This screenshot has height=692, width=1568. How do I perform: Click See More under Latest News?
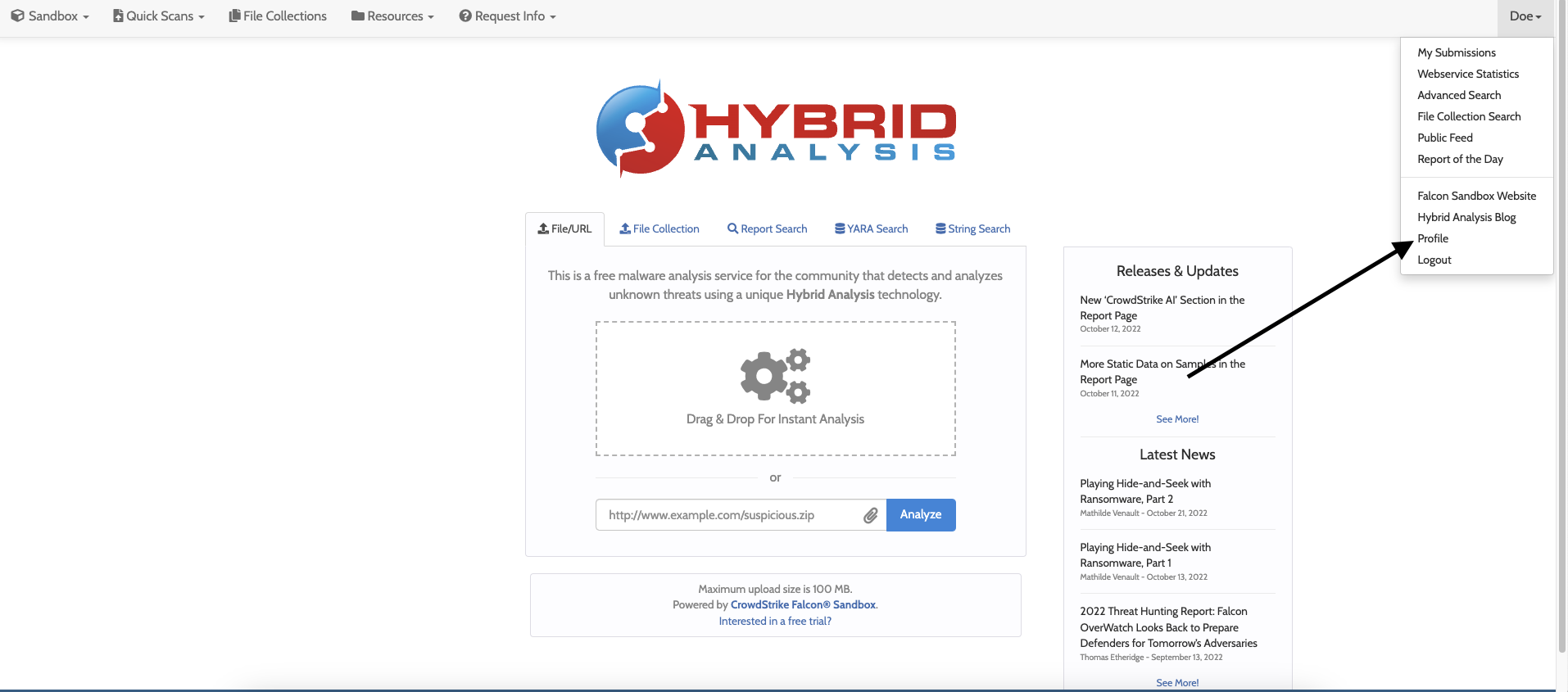1177,683
